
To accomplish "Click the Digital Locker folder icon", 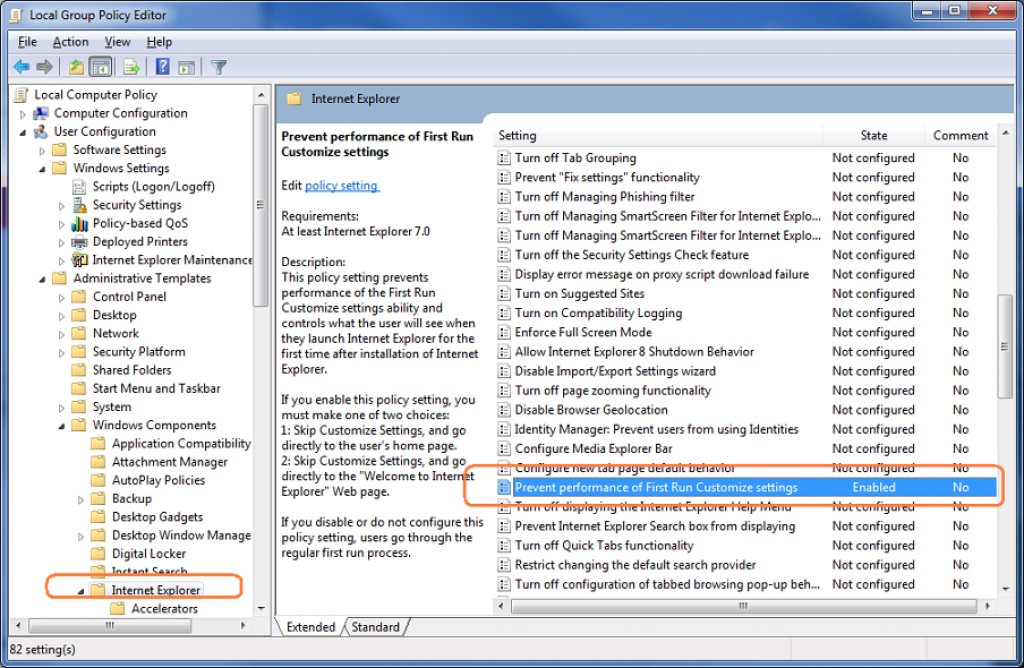I will (x=98, y=554).
